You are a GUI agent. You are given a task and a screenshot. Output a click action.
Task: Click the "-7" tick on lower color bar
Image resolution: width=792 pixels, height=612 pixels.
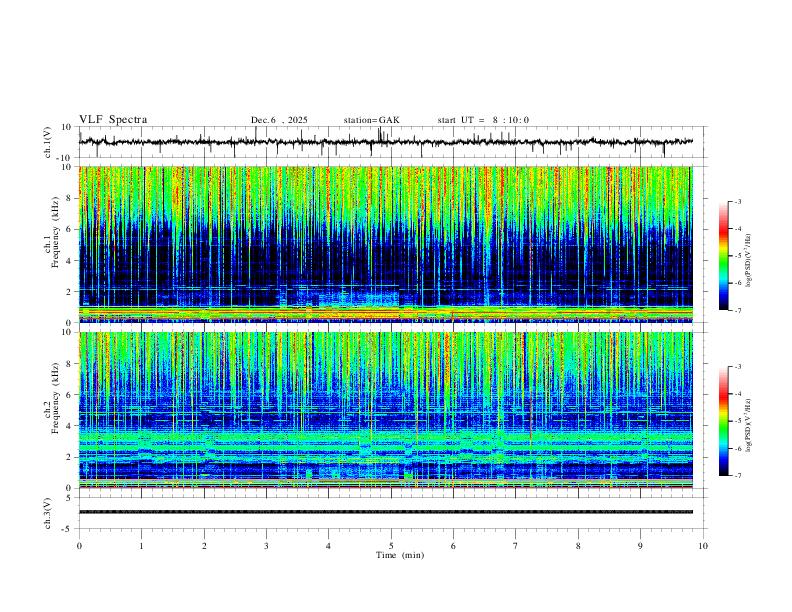coord(737,476)
